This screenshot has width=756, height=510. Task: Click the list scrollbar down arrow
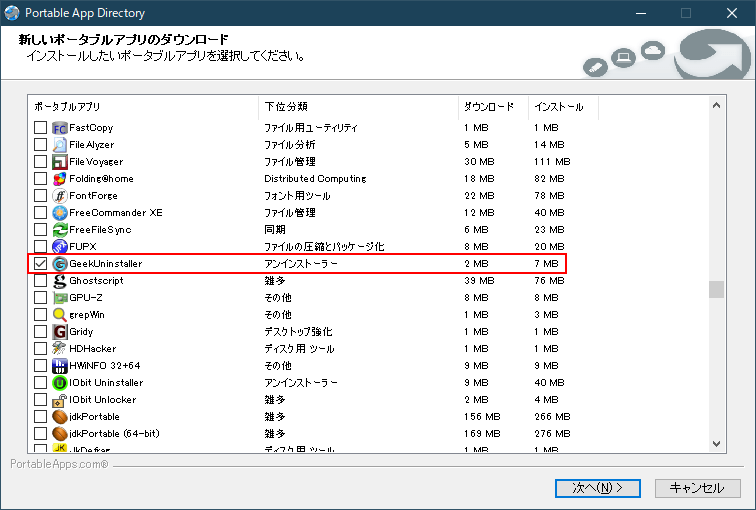point(716,444)
